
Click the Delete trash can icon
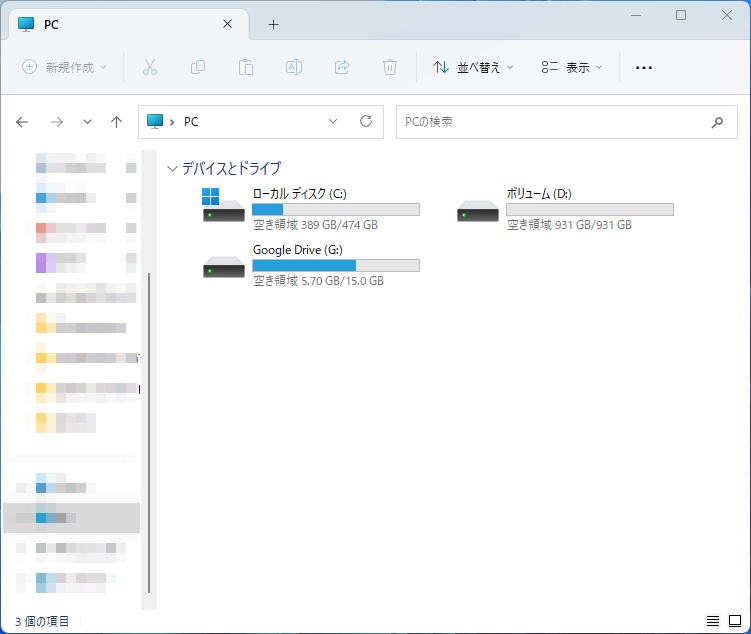coord(390,67)
